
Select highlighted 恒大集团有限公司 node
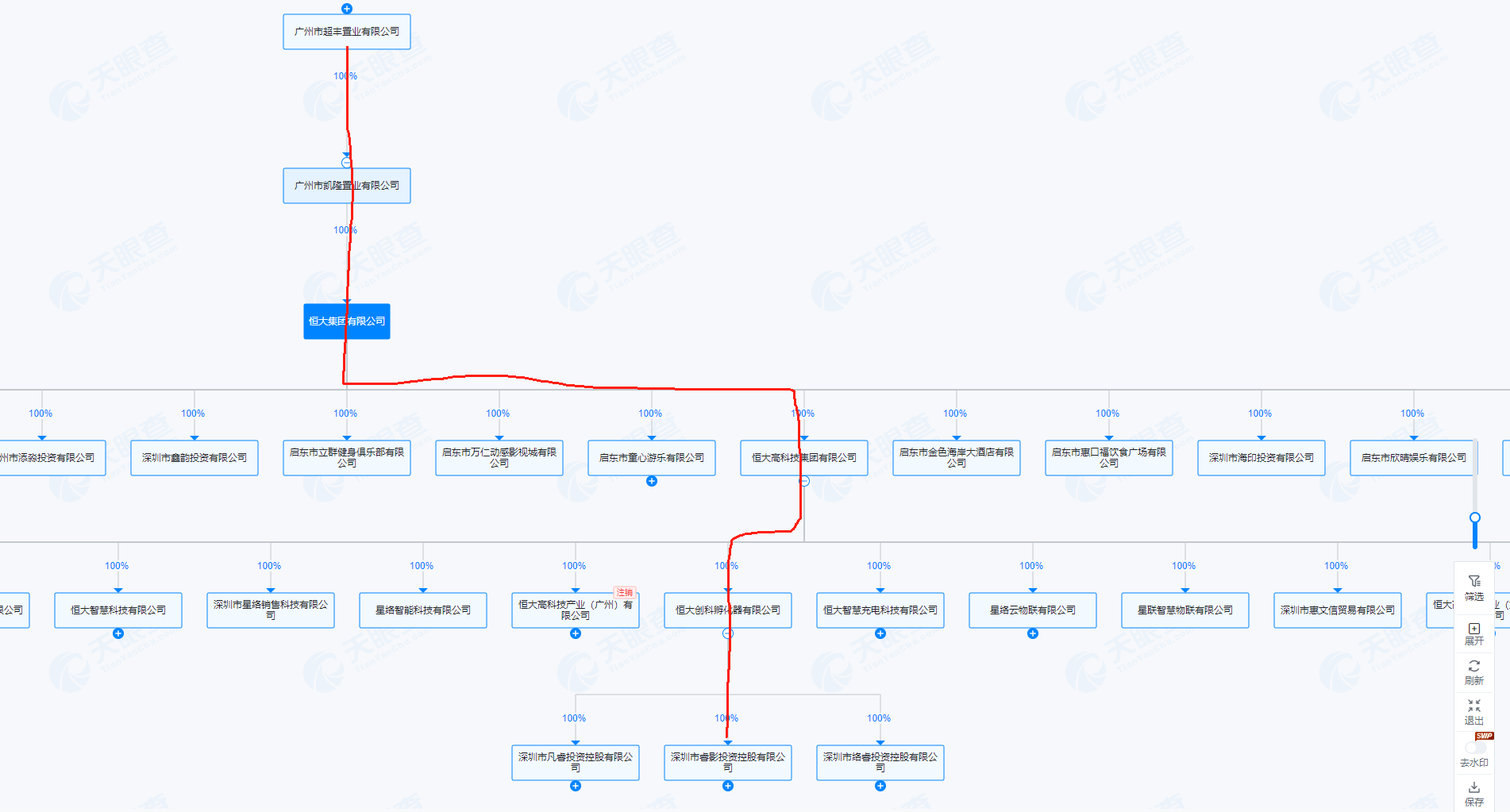[x=347, y=321]
